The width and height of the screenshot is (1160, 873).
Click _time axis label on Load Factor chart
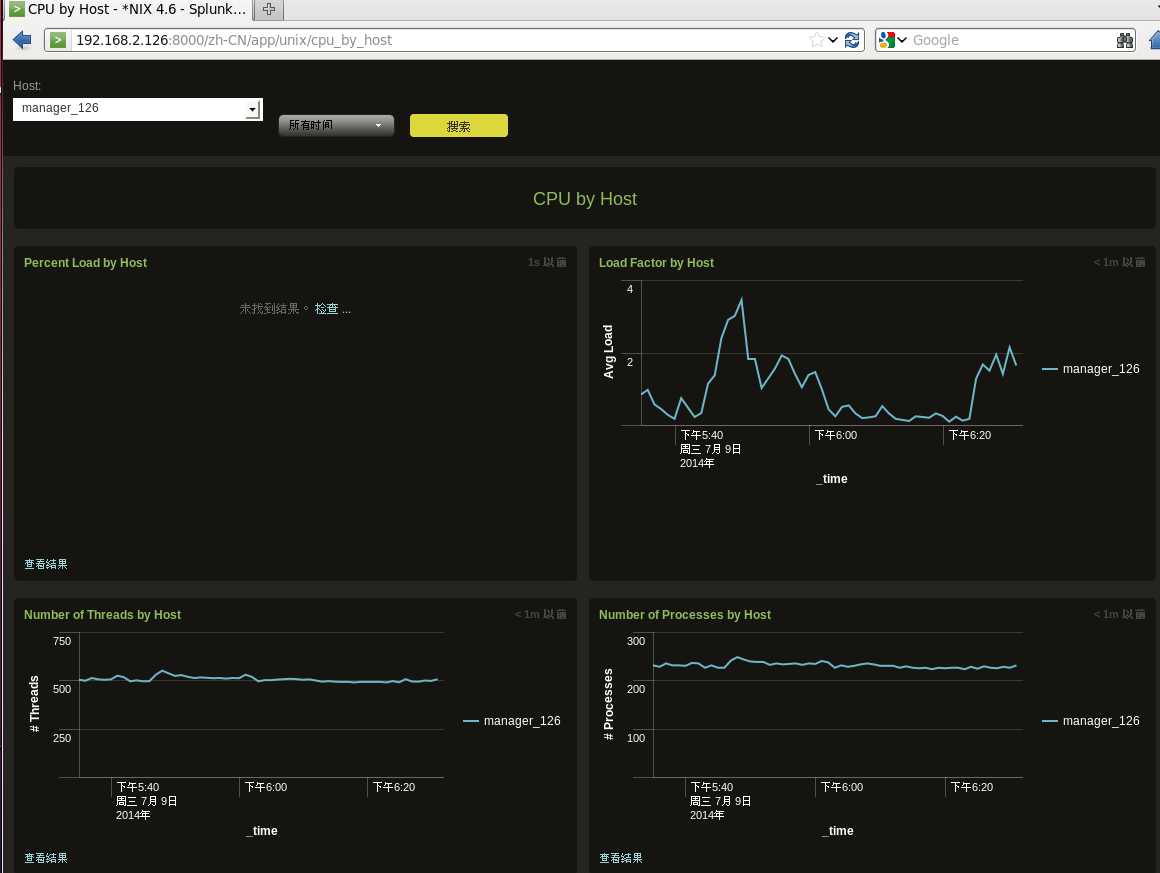pos(832,479)
